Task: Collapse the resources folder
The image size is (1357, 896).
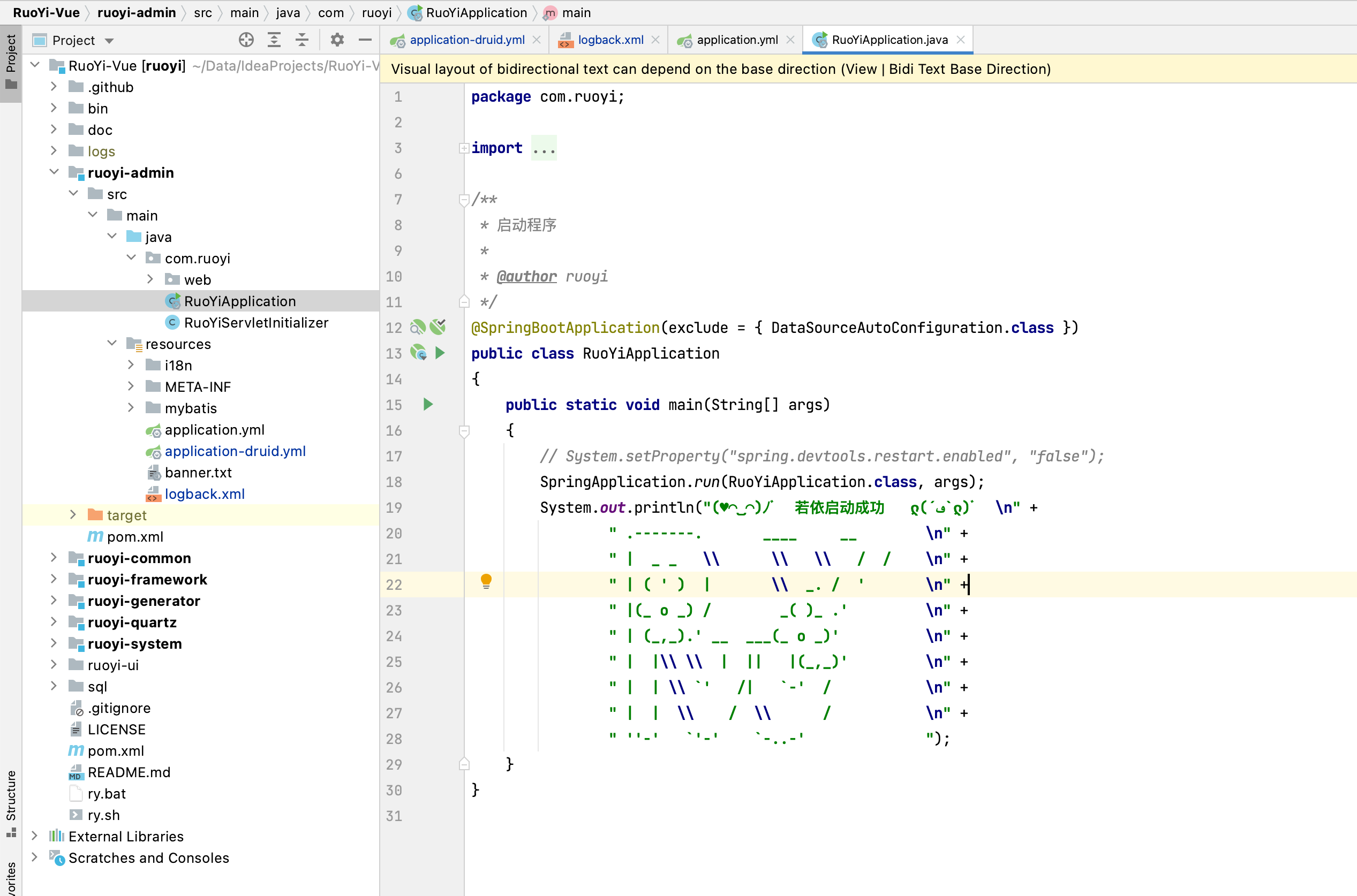Action: click(x=111, y=344)
